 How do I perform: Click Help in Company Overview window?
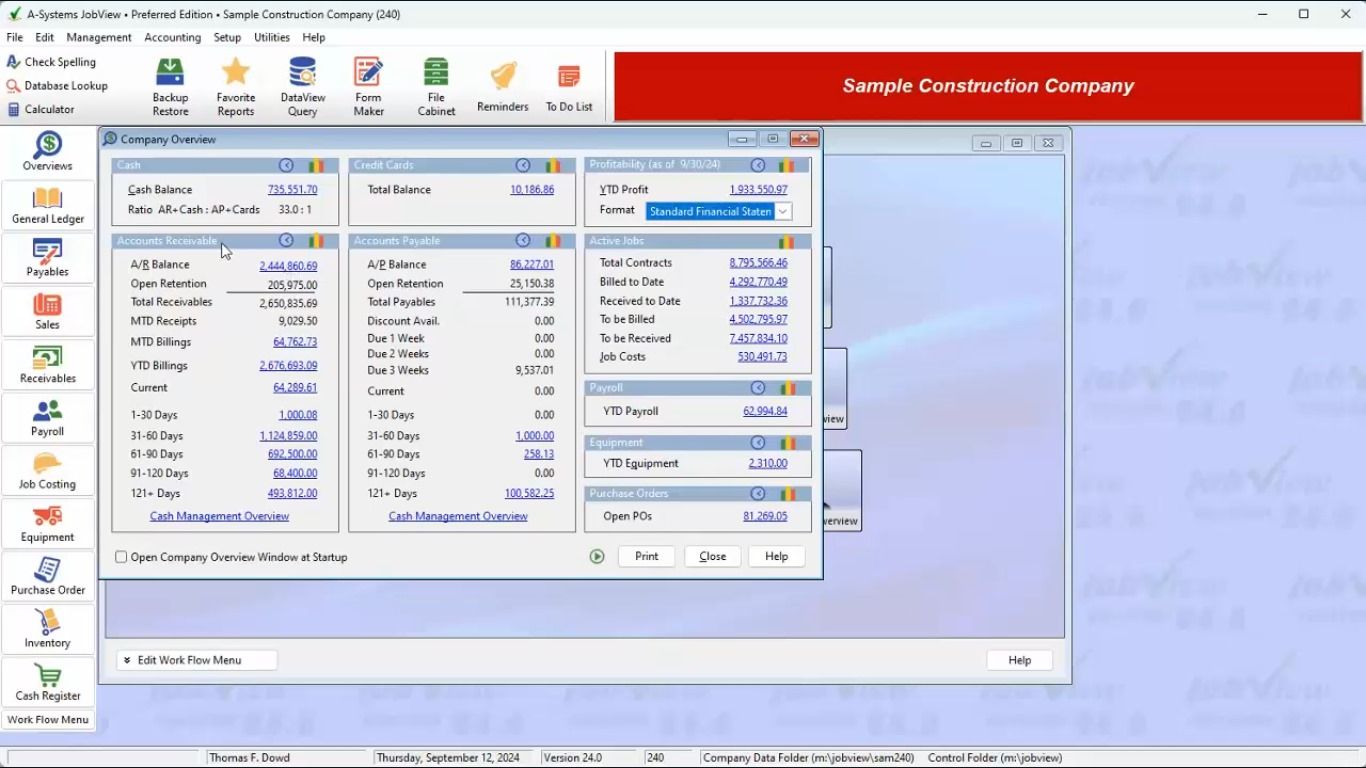[777, 557]
